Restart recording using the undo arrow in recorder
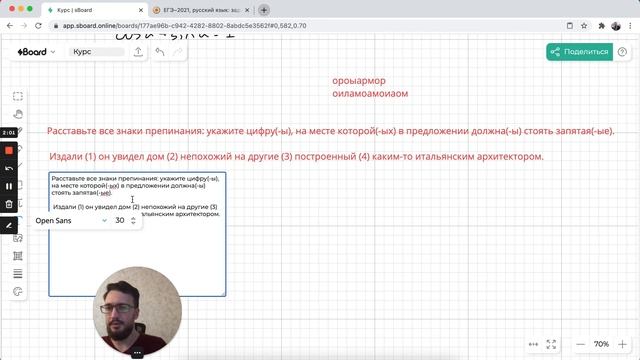The height and width of the screenshot is (360, 640). (9, 169)
